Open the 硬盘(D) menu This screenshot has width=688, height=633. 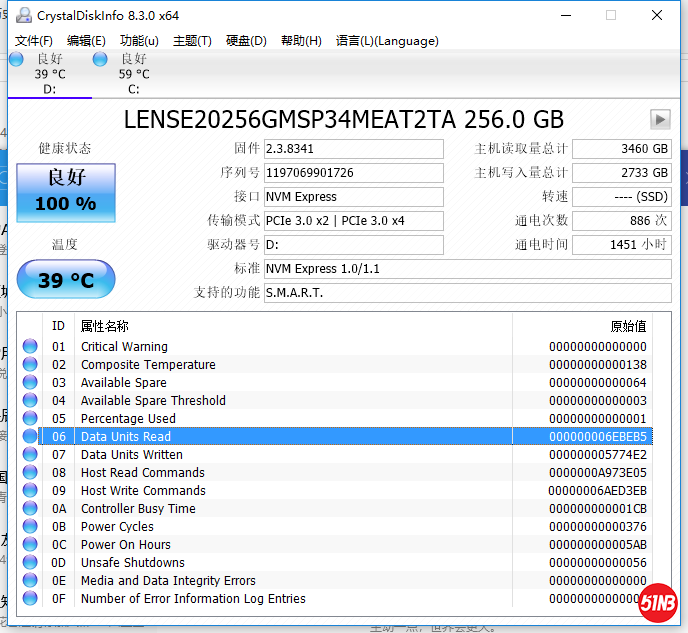[246, 41]
